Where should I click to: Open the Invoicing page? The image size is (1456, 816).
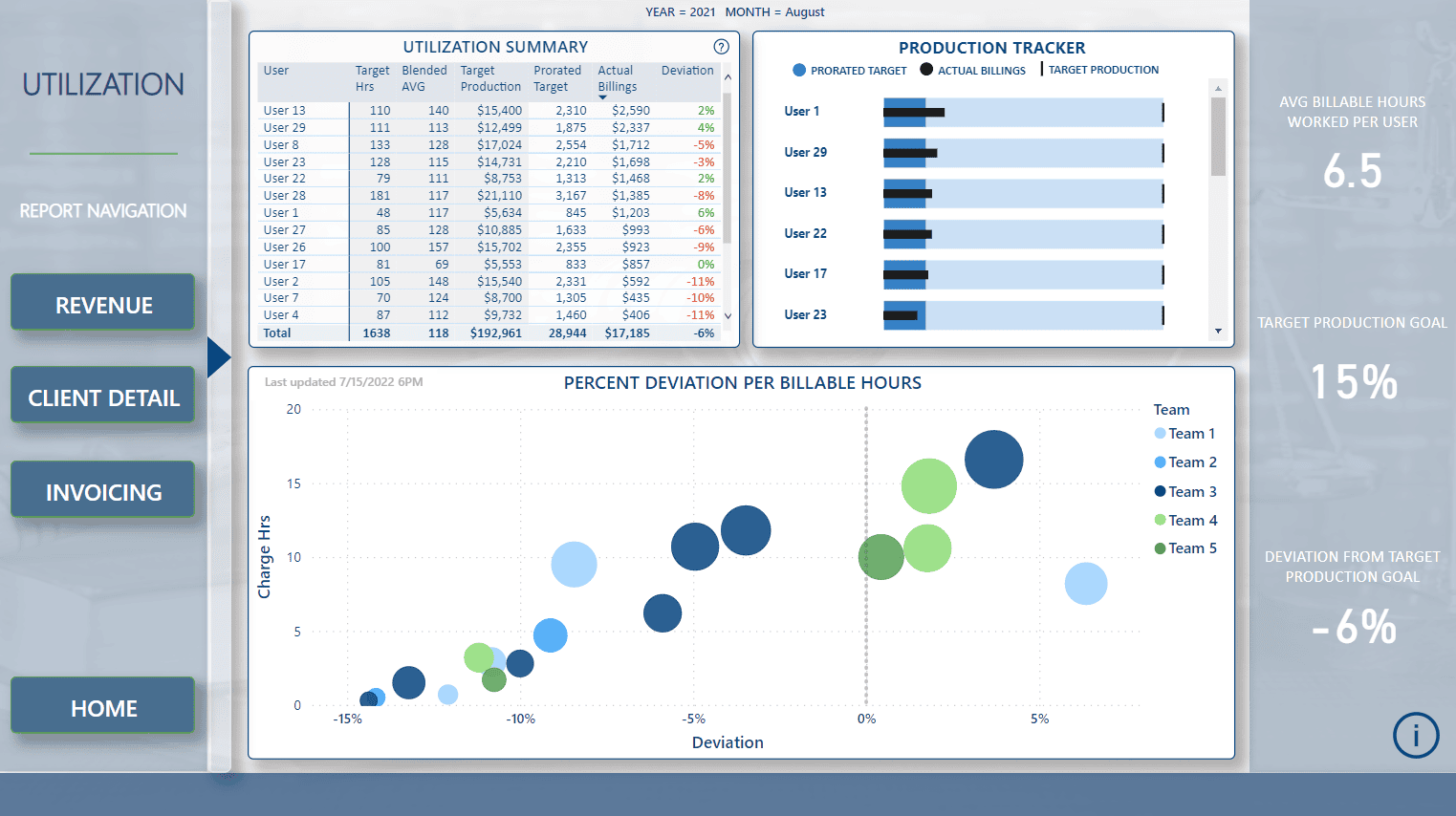point(103,489)
